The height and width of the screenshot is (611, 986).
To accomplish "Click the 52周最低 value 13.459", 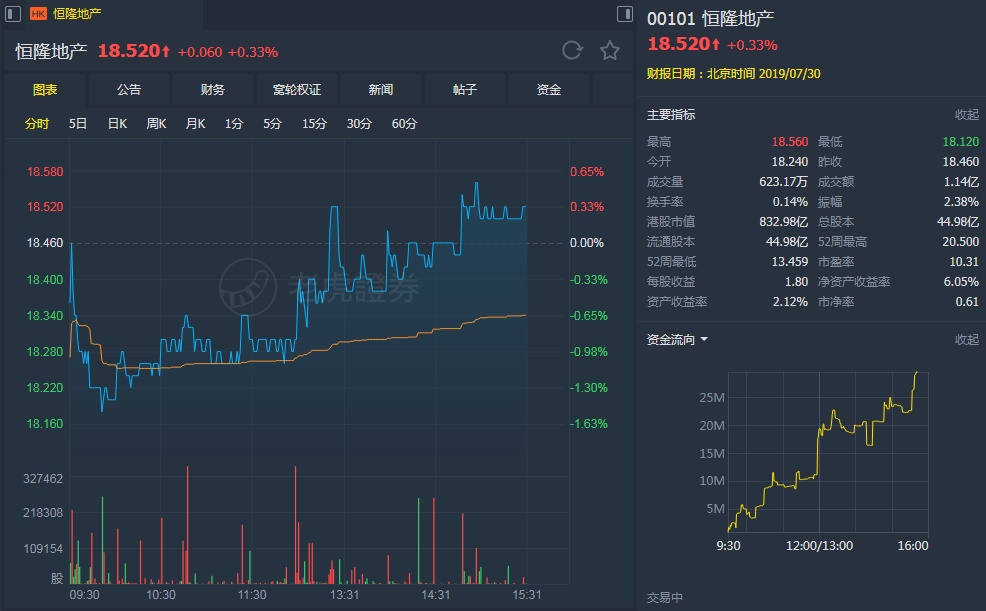I will pyautogui.click(x=790, y=261).
